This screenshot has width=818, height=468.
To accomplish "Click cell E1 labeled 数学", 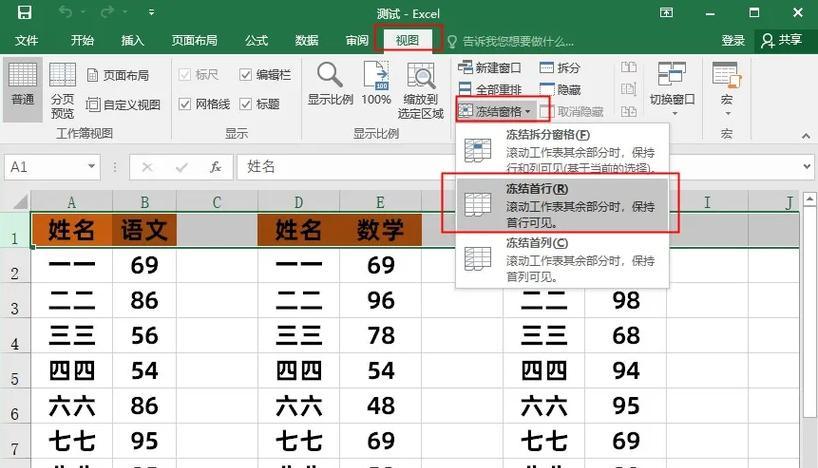I will click(x=380, y=230).
